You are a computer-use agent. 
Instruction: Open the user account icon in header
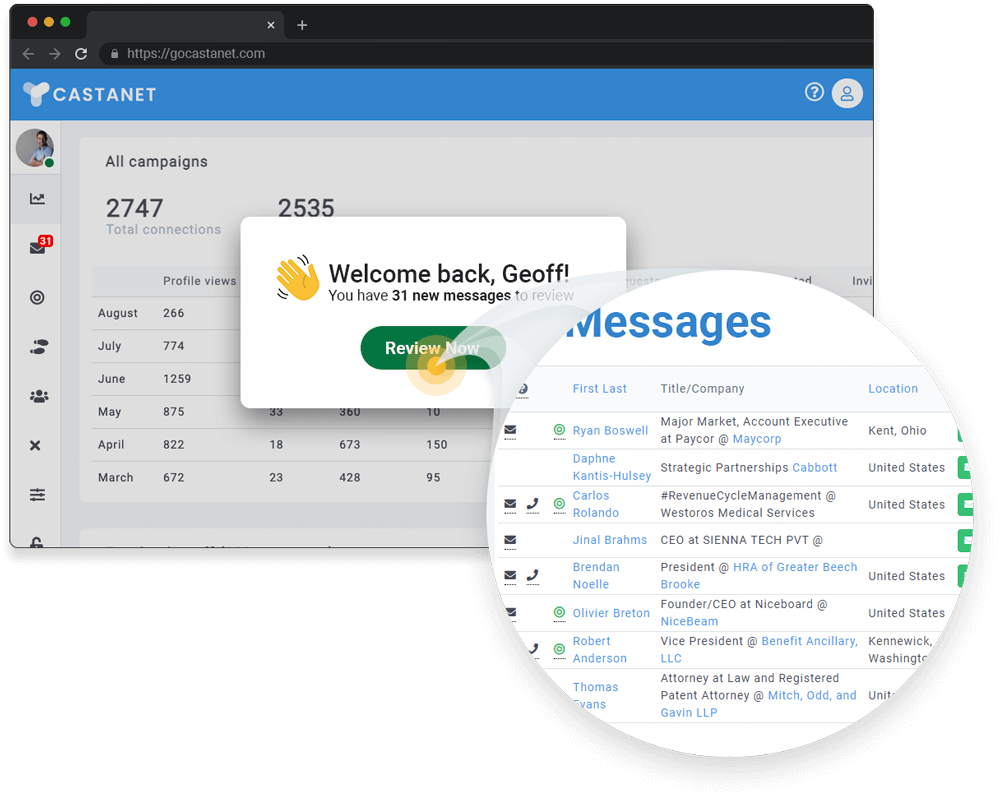click(x=847, y=93)
